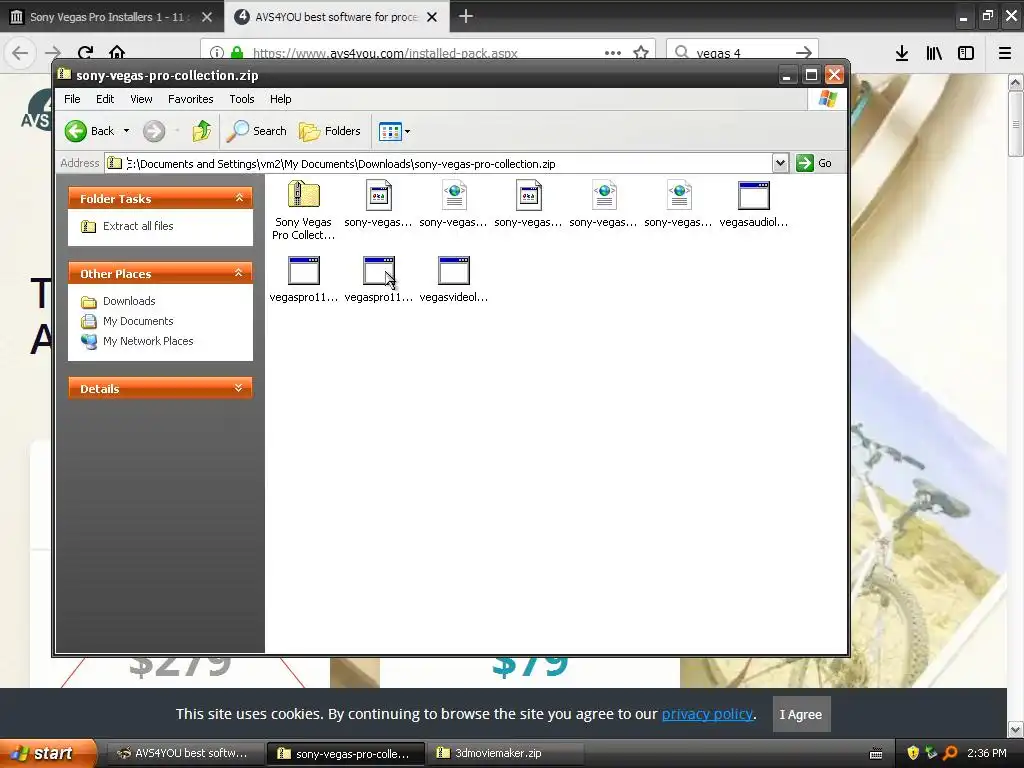Click the Go button
The image size is (1024, 768).
(x=814, y=163)
